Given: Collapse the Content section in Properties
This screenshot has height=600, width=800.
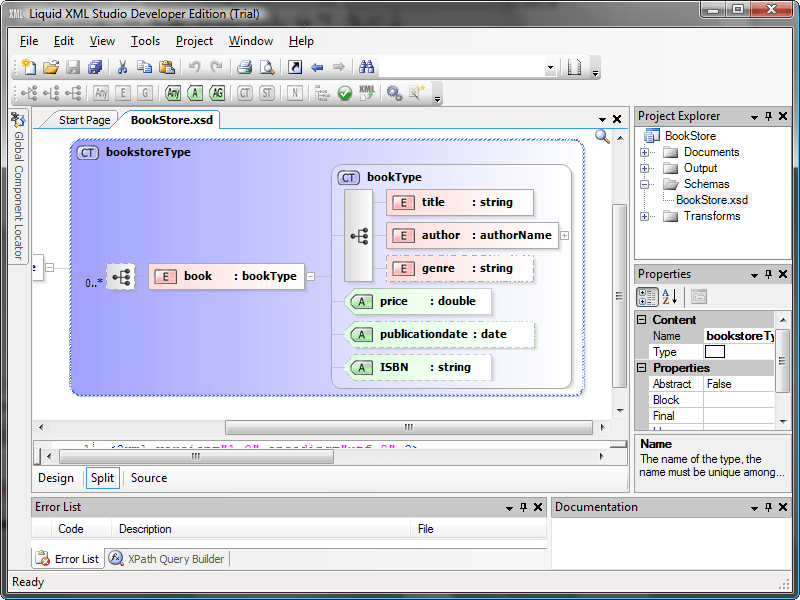Looking at the screenshot, I should click(643, 320).
